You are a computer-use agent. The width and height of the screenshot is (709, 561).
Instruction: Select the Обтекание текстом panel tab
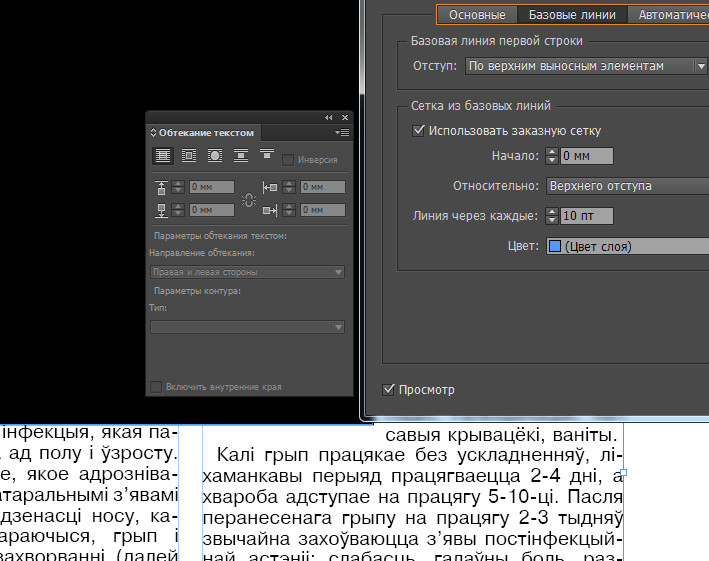coord(203,132)
